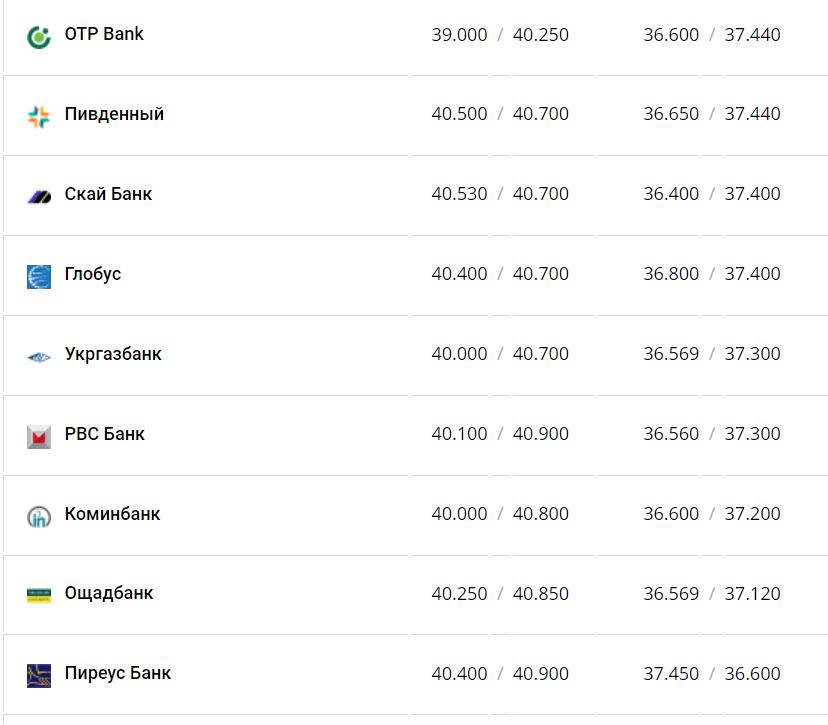Click the Пивденный bank logo icon
Image resolution: width=828 pixels, height=725 pixels.
[x=39, y=117]
